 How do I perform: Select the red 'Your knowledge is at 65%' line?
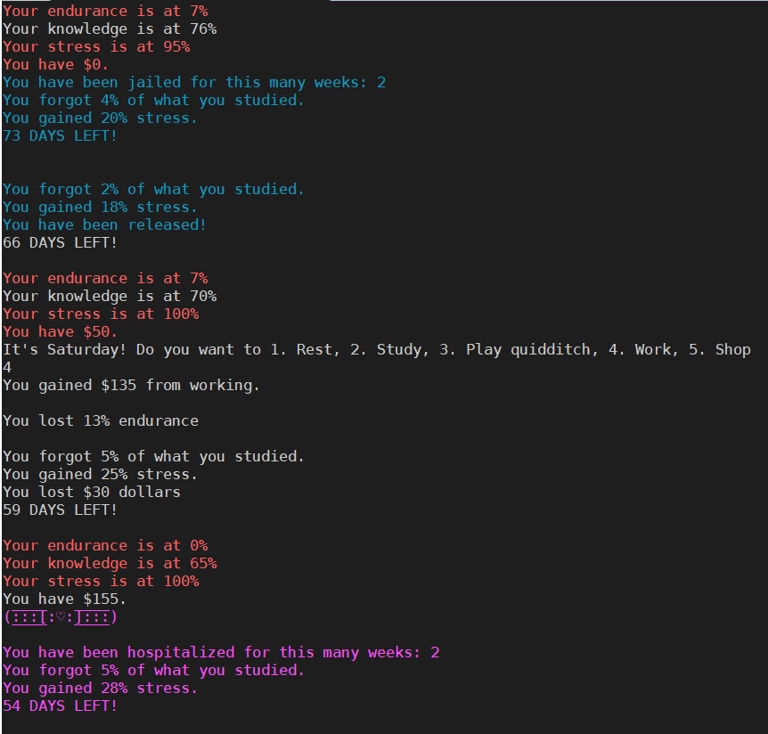point(110,564)
